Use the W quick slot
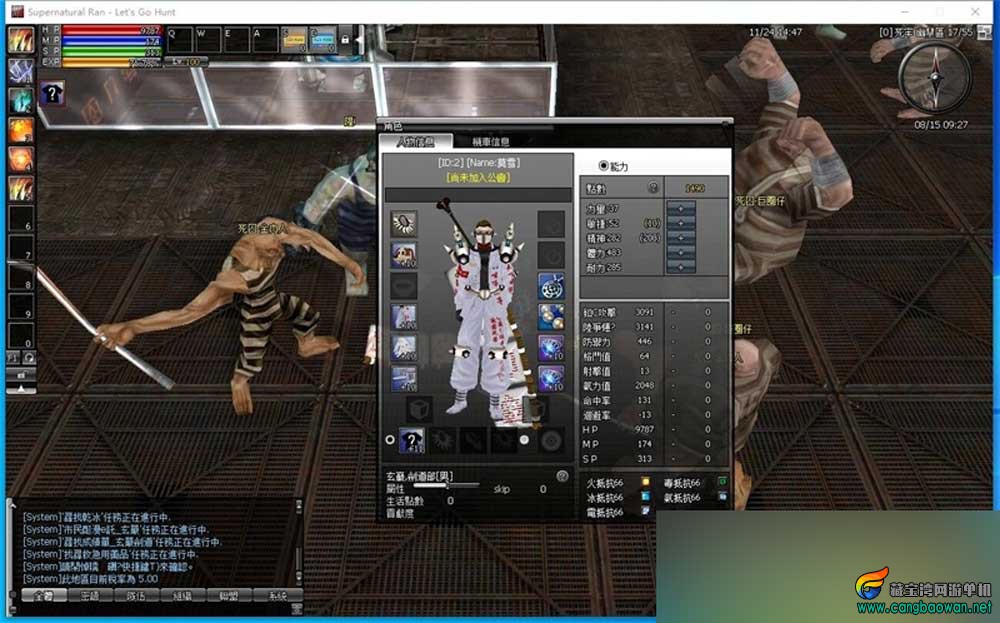Viewport: 1000px width, 623px height. pos(208,40)
